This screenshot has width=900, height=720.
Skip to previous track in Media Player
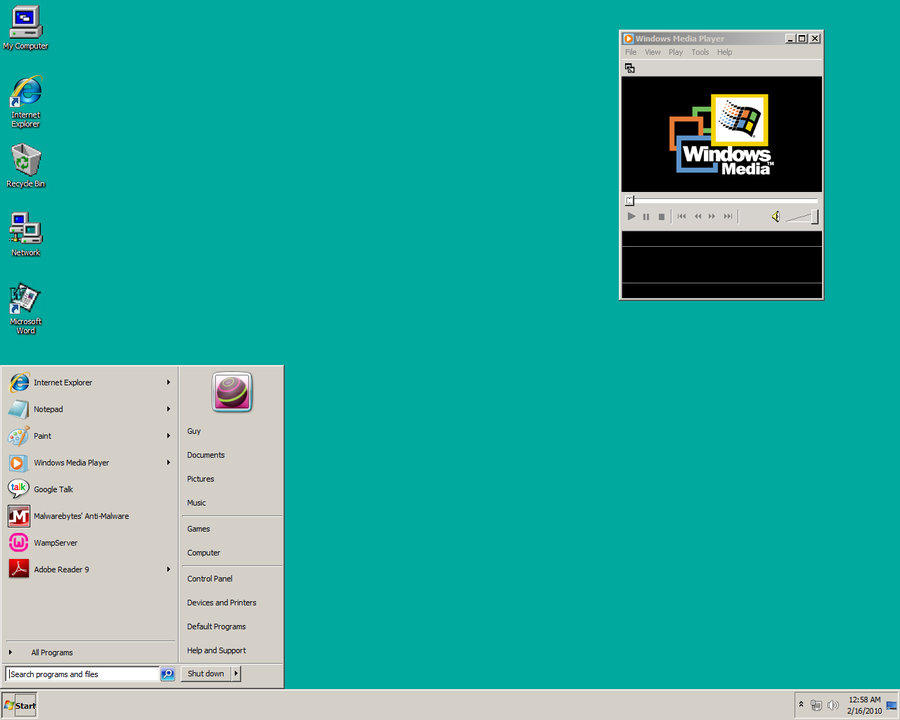pyautogui.click(x=681, y=216)
